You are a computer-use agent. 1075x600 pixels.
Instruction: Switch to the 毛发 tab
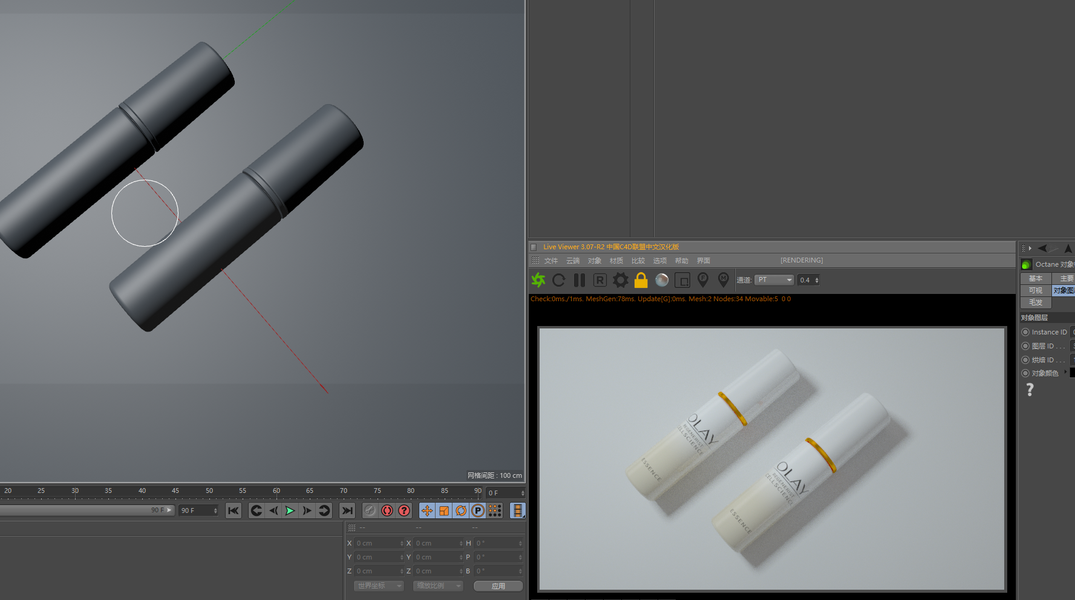click(1035, 302)
